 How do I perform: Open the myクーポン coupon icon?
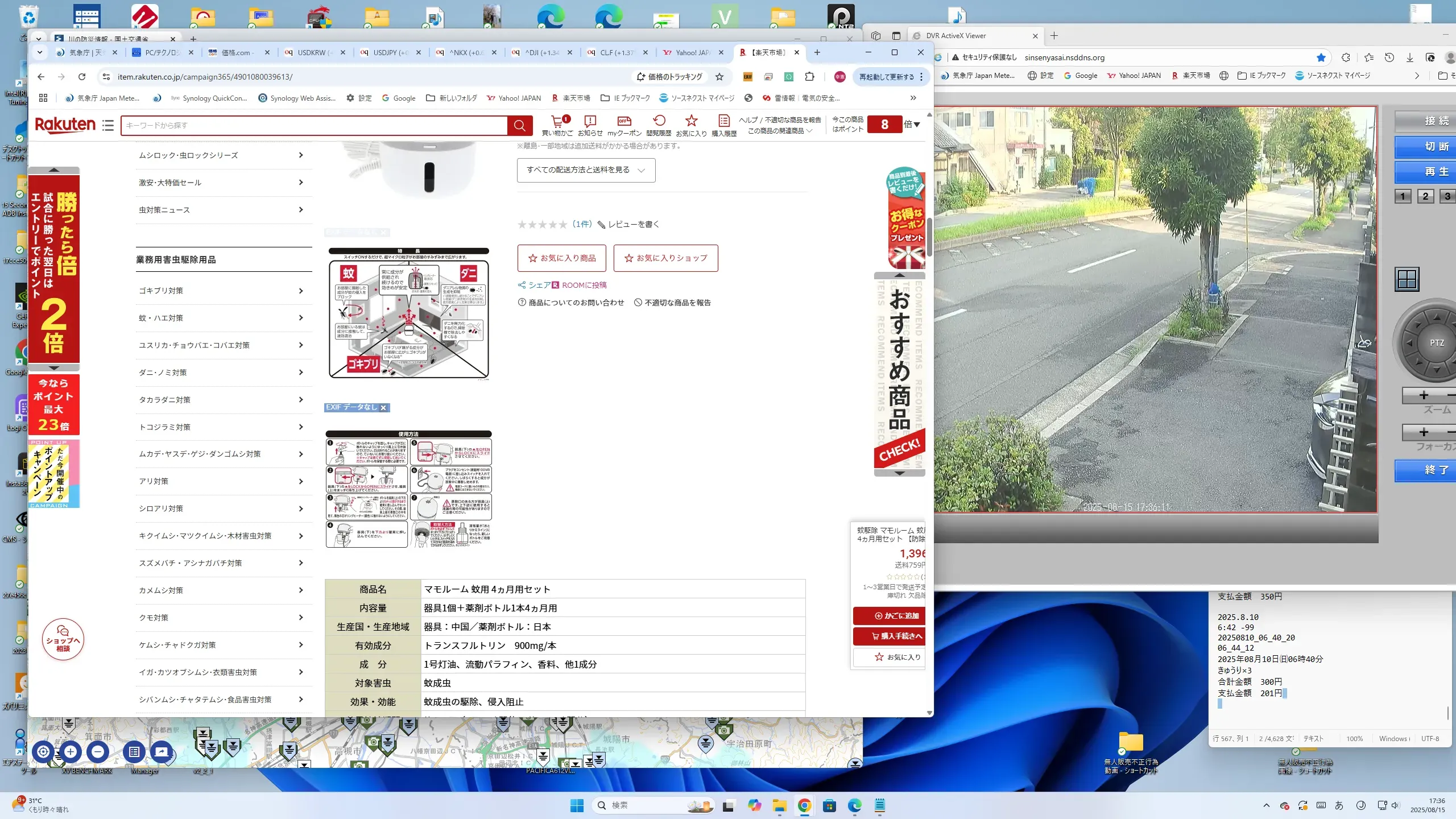tap(624, 121)
